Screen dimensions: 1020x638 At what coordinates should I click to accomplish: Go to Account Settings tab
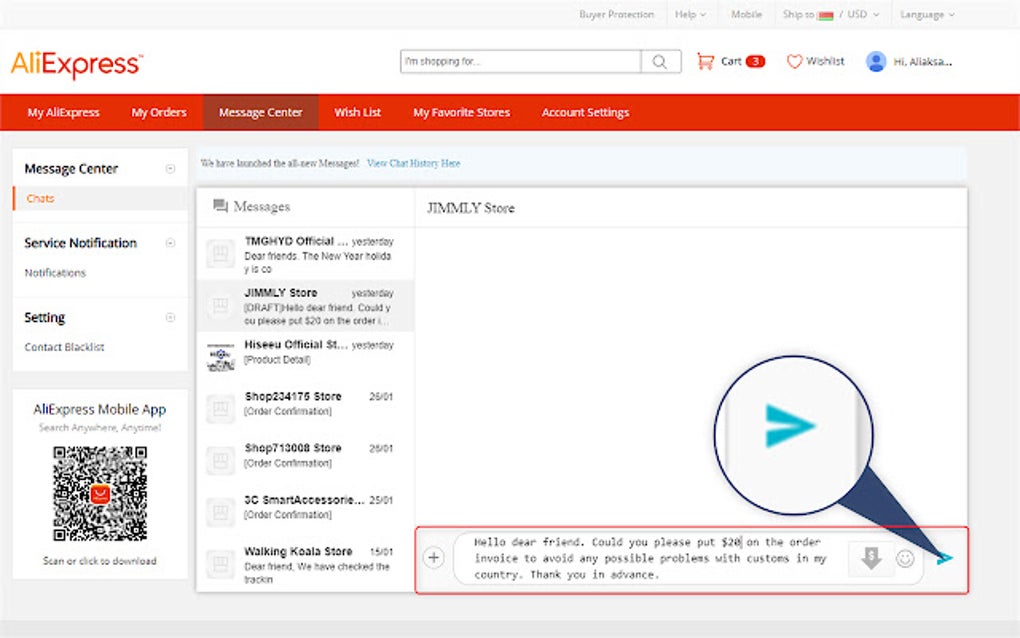point(585,113)
